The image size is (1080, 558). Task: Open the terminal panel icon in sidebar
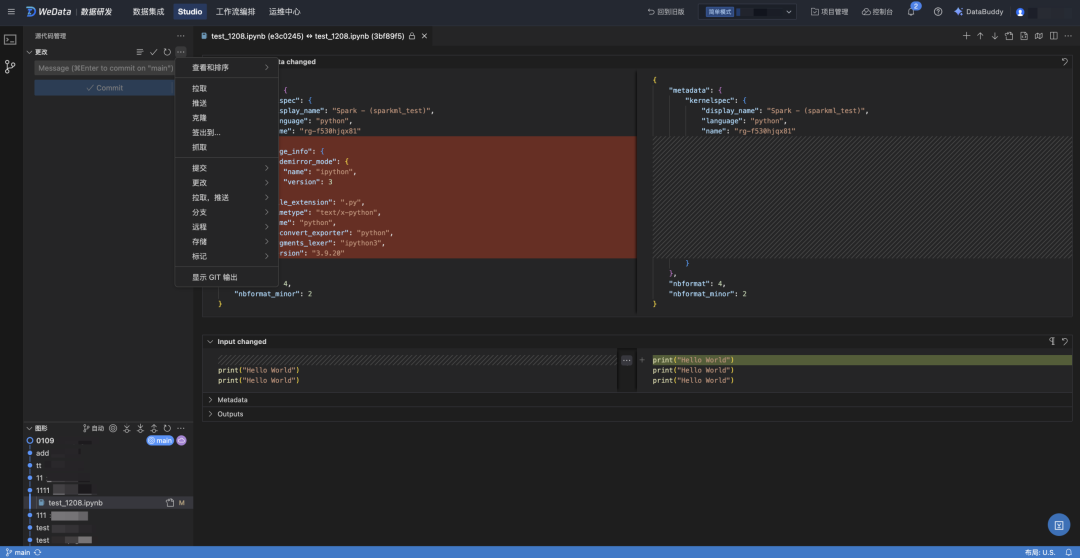(x=10, y=39)
